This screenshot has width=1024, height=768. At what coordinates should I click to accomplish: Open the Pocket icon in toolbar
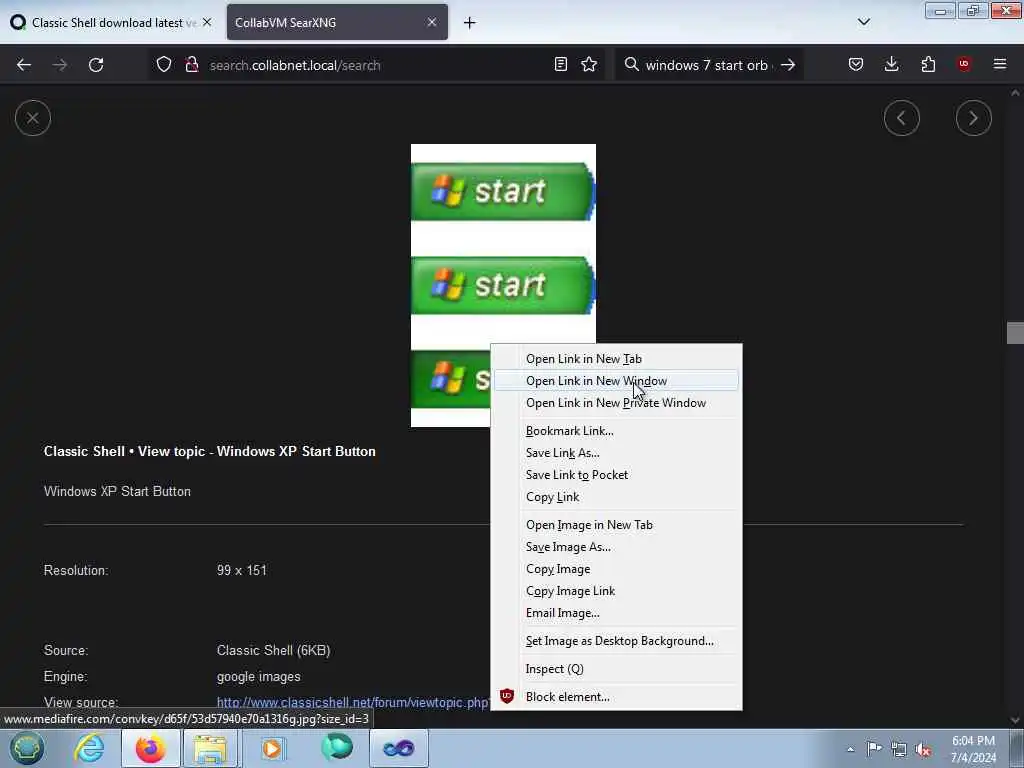[856, 65]
